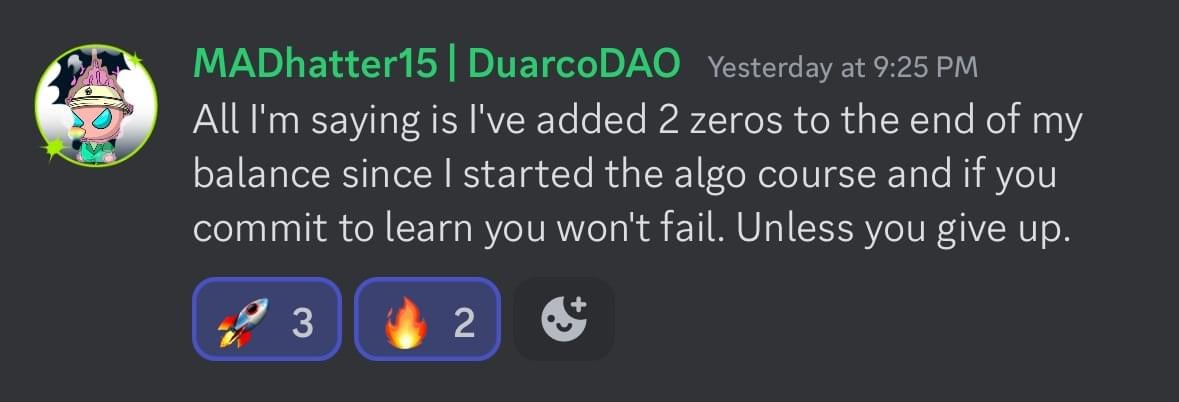
Task: Toggle the rocket emoji reaction
Action: click(x=267, y=319)
